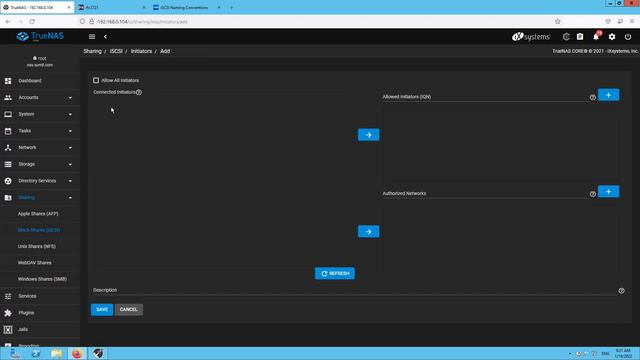Go to Initiators breadcrumb link
Screen dimensions: 640x360
click(141, 51)
